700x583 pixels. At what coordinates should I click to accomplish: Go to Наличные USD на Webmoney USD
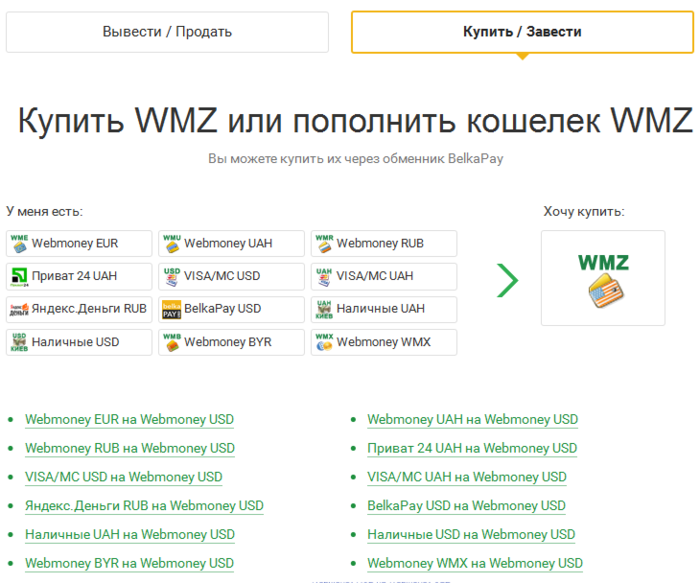click(471, 535)
